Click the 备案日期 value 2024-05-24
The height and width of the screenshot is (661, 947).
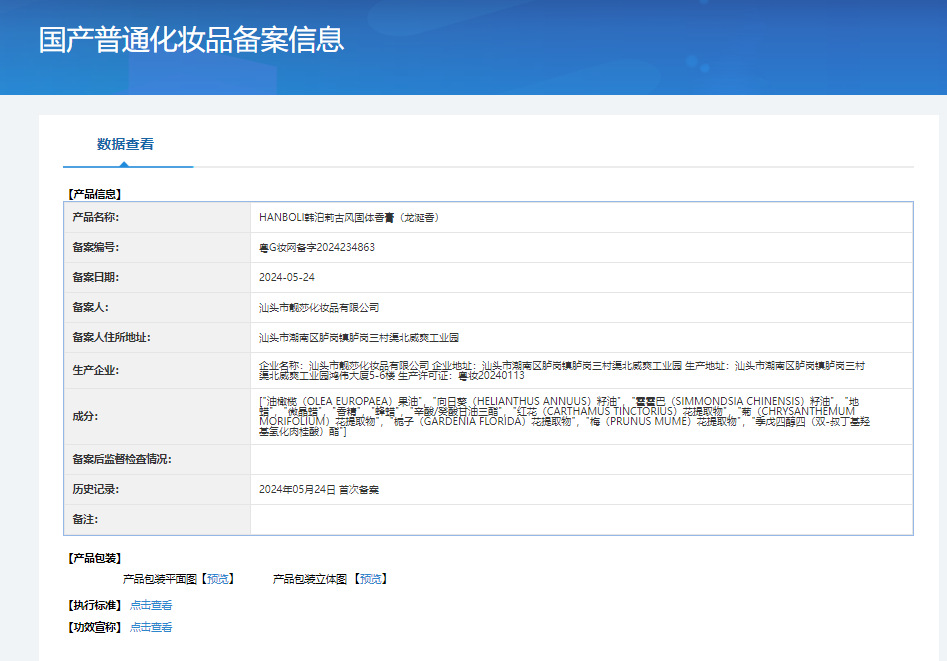pos(287,277)
